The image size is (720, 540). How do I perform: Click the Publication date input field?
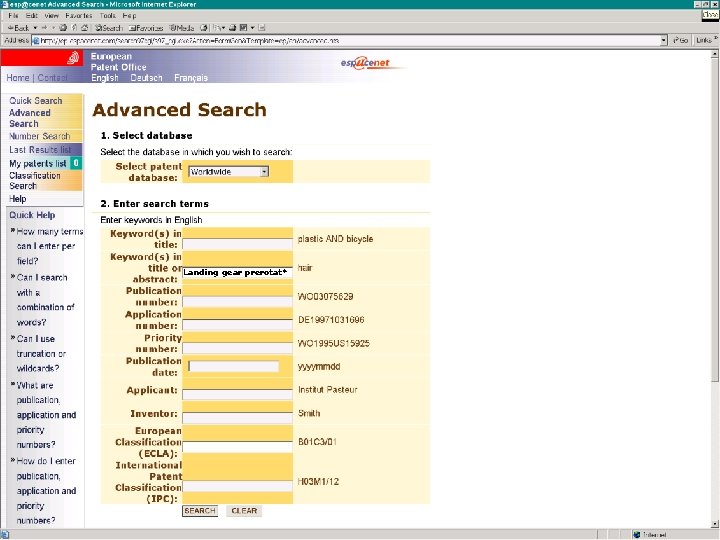[x=233, y=366]
